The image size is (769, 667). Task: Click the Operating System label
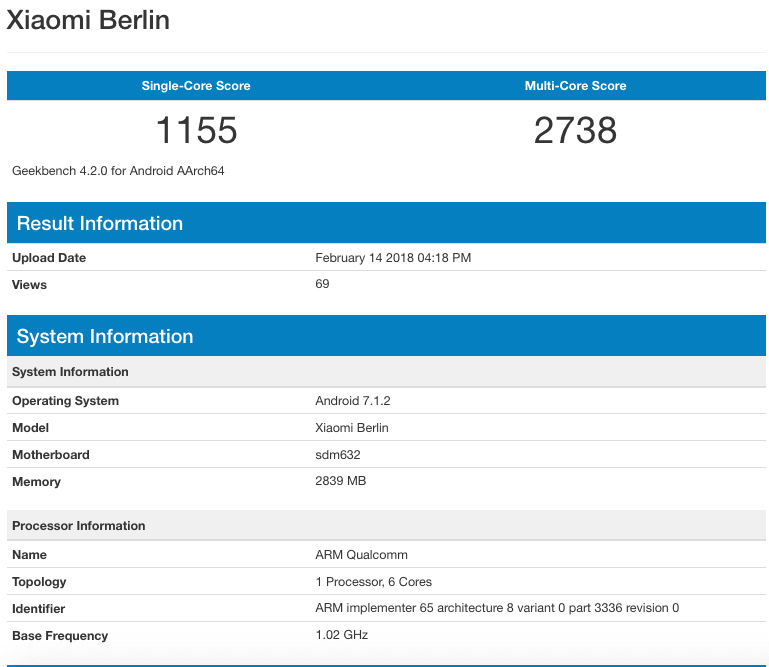click(65, 401)
